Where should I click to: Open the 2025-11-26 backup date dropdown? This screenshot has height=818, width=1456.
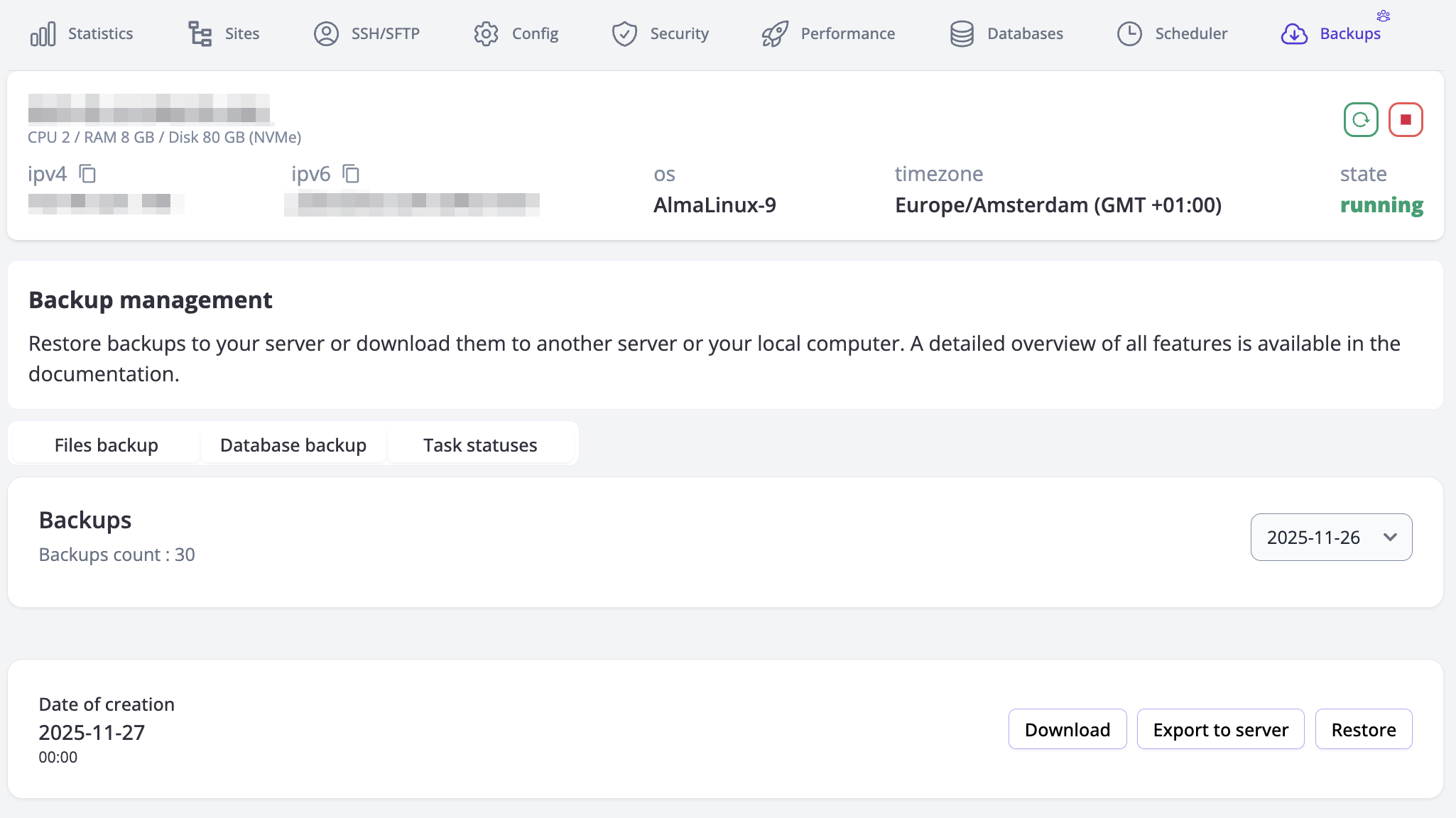[1331, 538]
